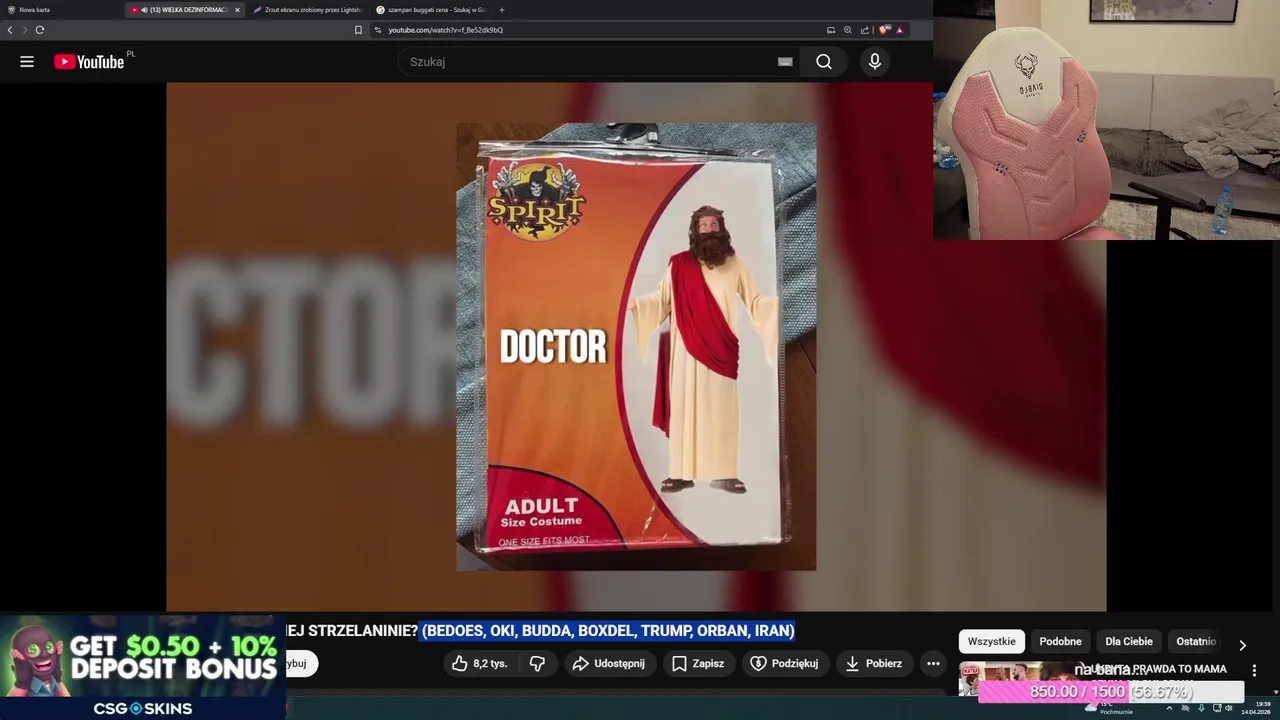Click the magnifying glass search button
The image size is (1280, 720).
pyautogui.click(x=824, y=62)
